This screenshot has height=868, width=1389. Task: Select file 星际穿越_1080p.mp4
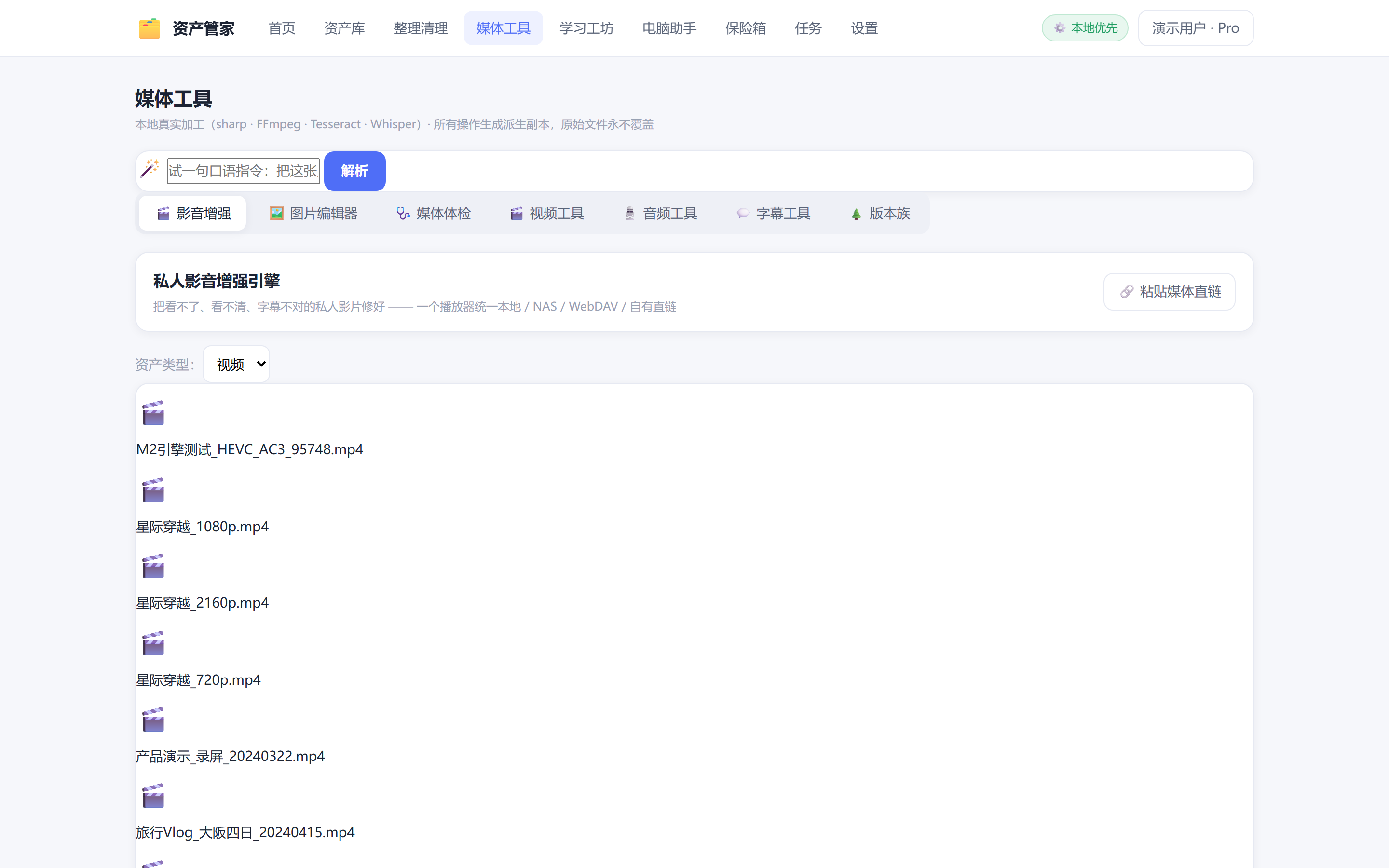click(x=202, y=527)
